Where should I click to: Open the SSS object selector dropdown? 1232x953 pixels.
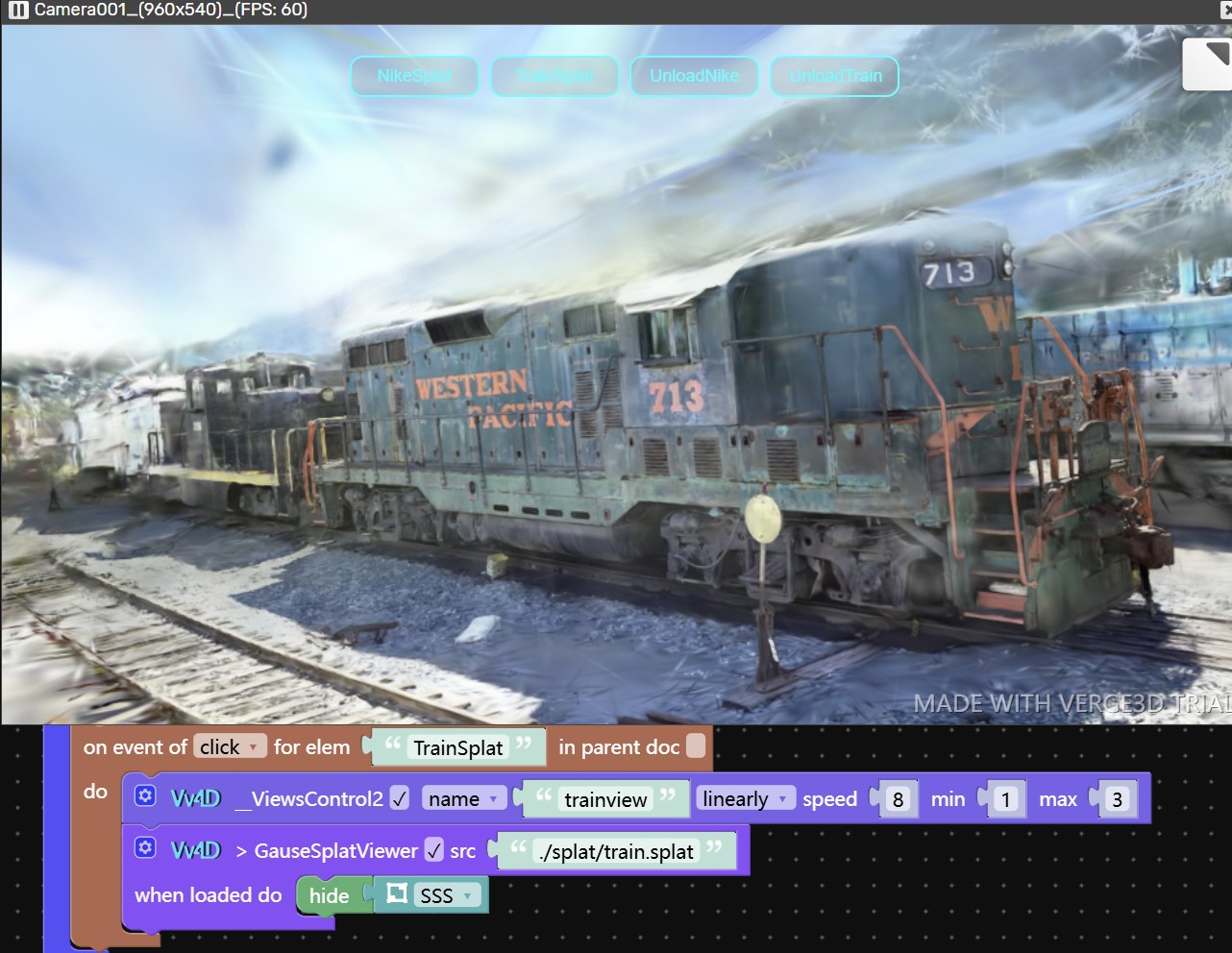pos(448,895)
